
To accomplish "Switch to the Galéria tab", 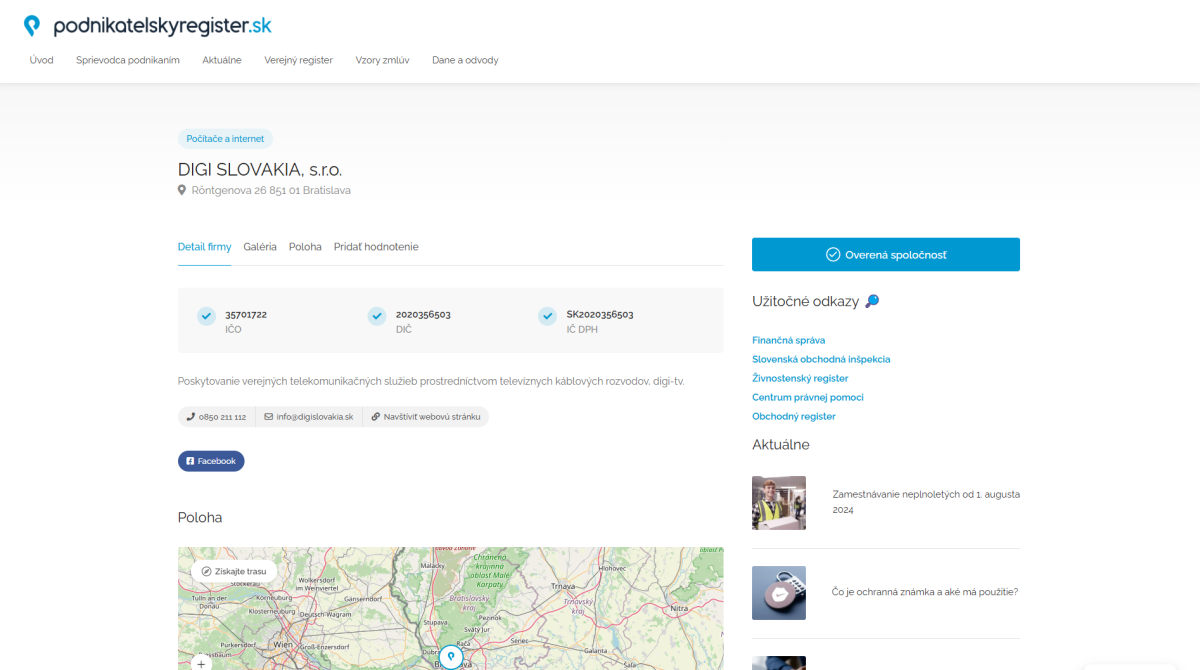I will [x=260, y=247].
